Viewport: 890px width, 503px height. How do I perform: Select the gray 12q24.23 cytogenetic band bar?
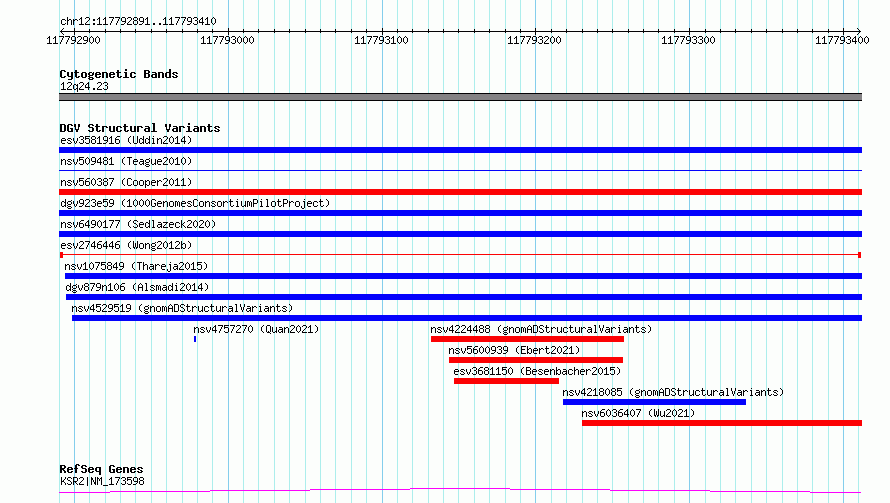point(460,97)
